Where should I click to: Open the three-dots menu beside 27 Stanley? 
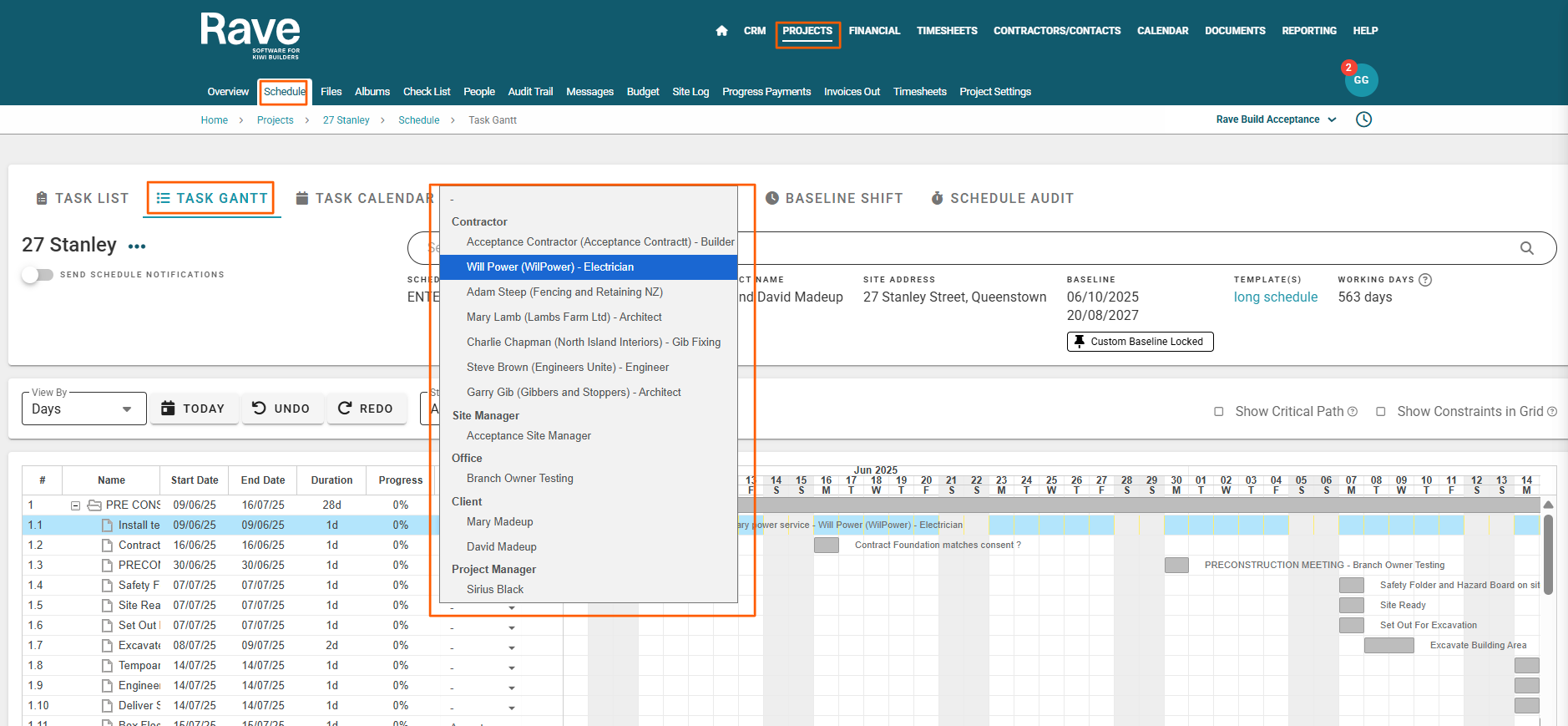(137, 246)
